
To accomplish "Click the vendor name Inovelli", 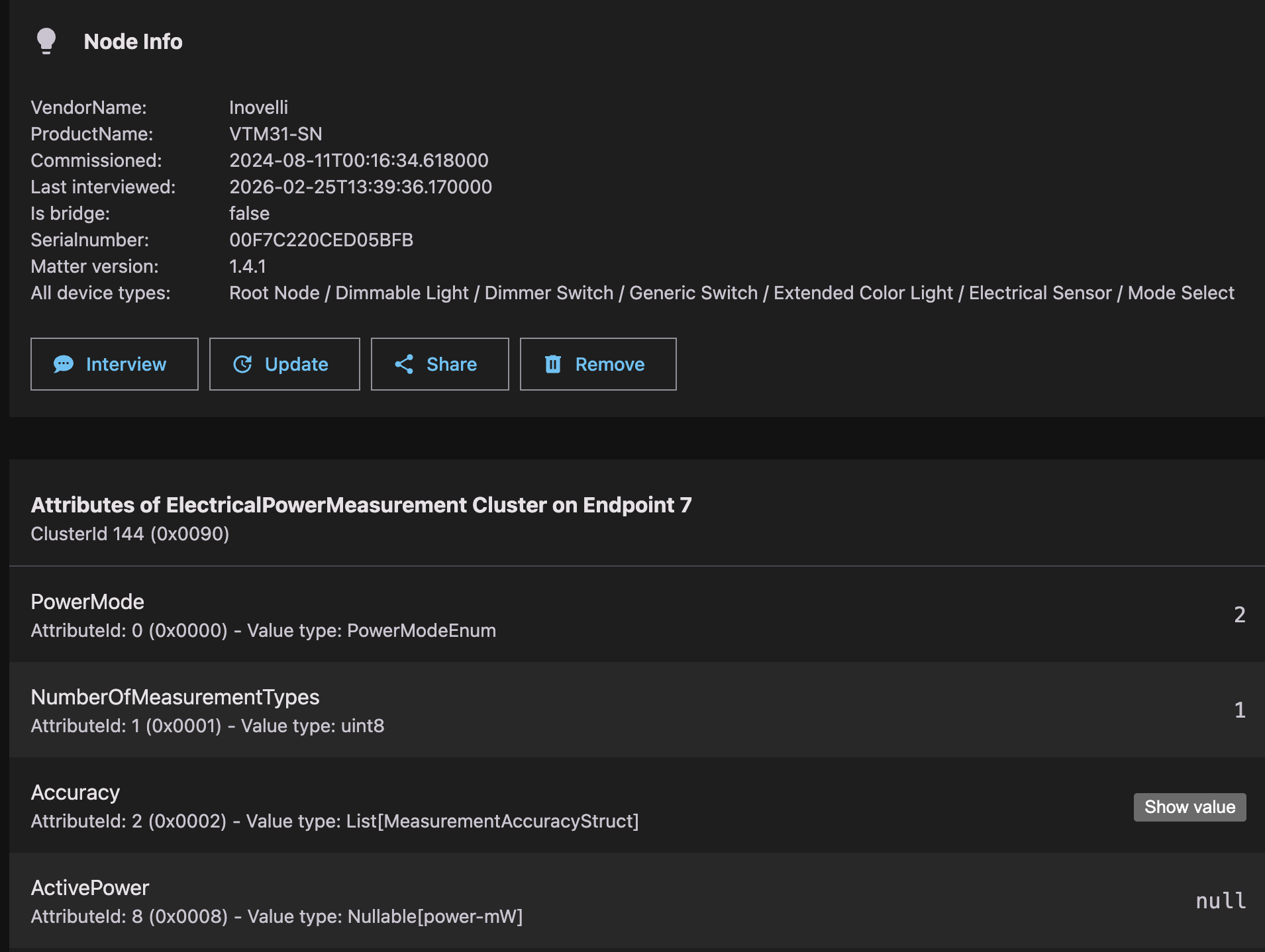I will [258, 107].
